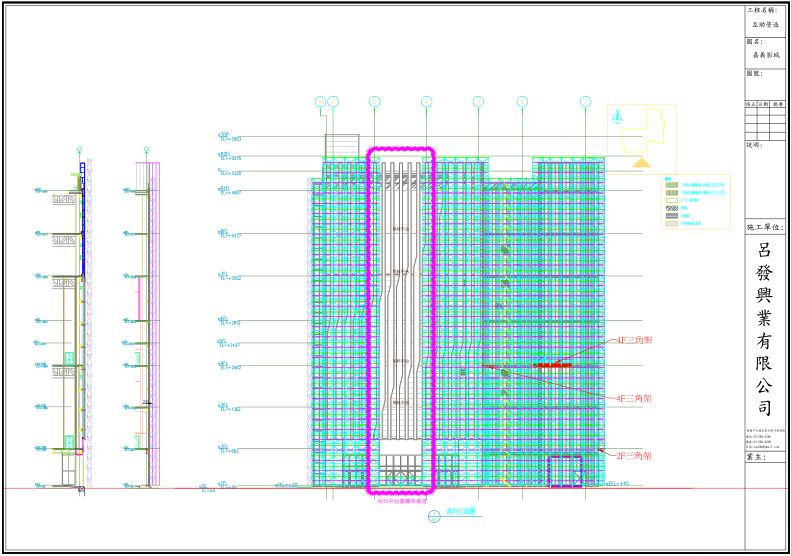Click the magenta outlined central tower zone
This screenshot has height=556, width=792.
pos(400,320)
